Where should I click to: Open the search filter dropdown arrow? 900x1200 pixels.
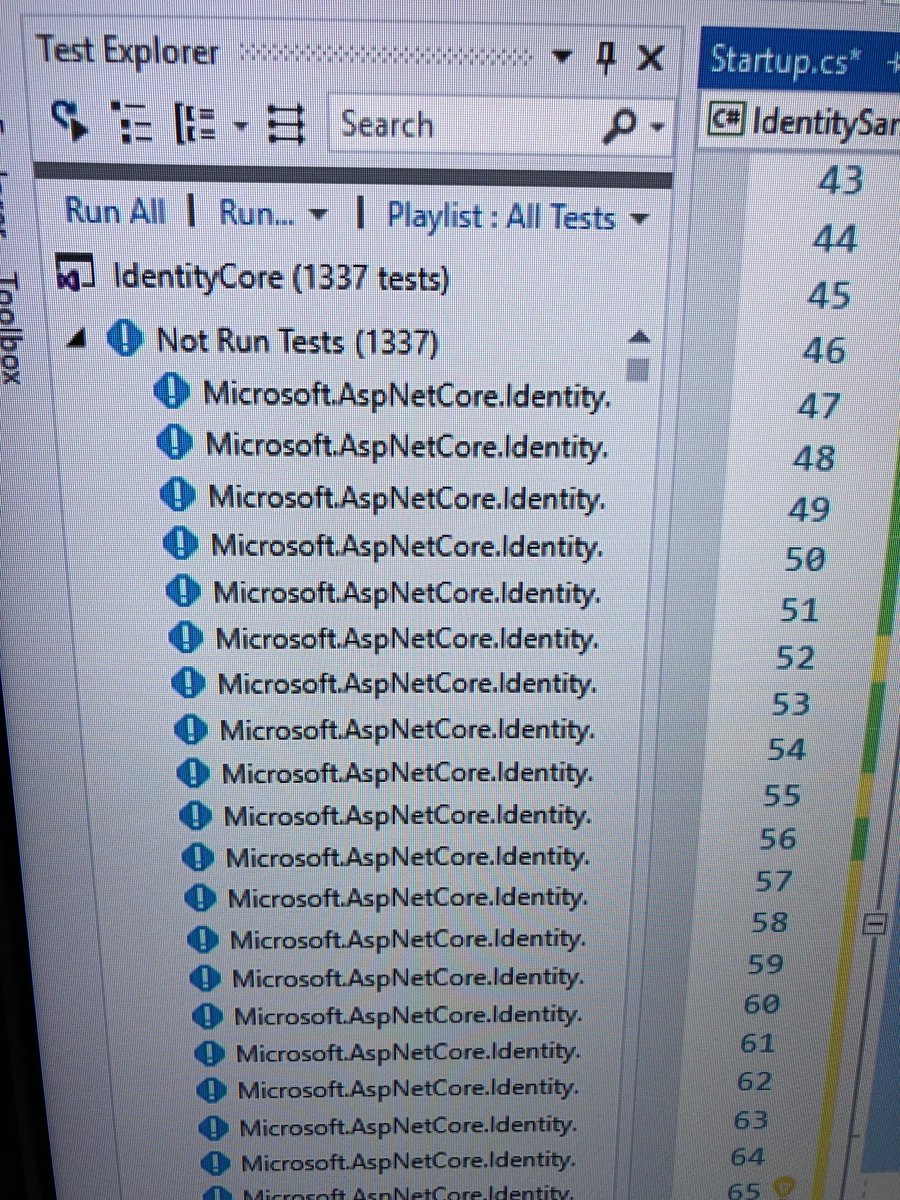(x=657, y=129)
